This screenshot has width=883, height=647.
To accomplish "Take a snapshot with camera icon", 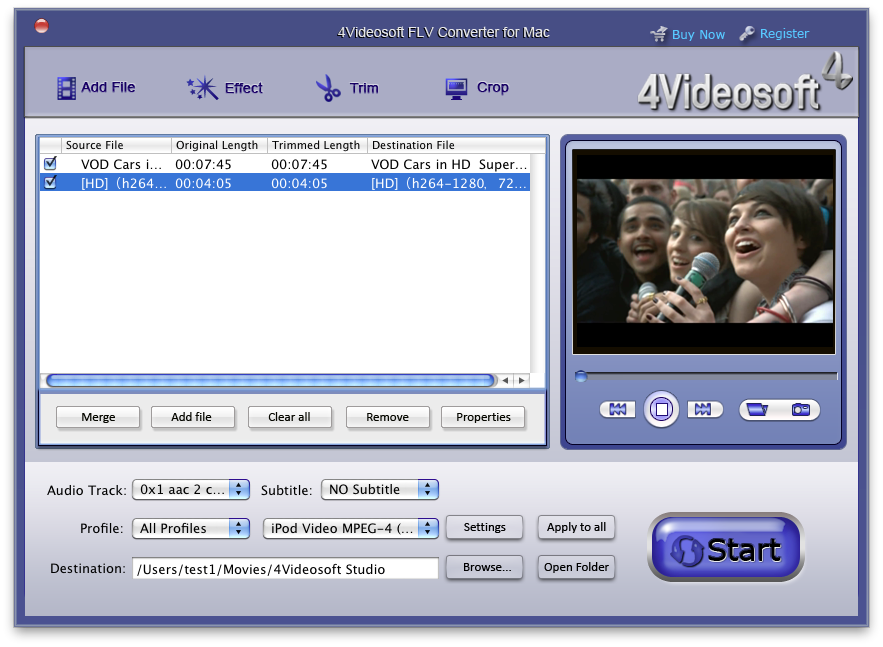I will (x=800, y=409).
